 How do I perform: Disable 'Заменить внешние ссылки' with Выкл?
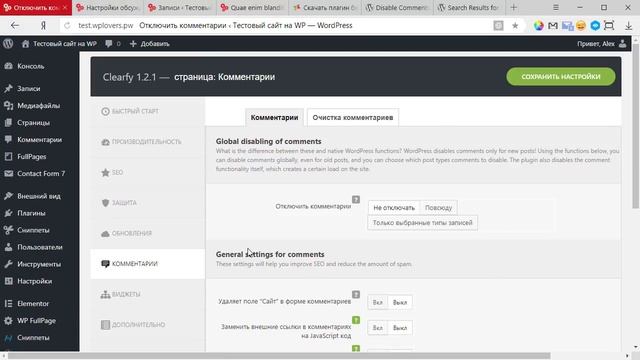[400, 328]
